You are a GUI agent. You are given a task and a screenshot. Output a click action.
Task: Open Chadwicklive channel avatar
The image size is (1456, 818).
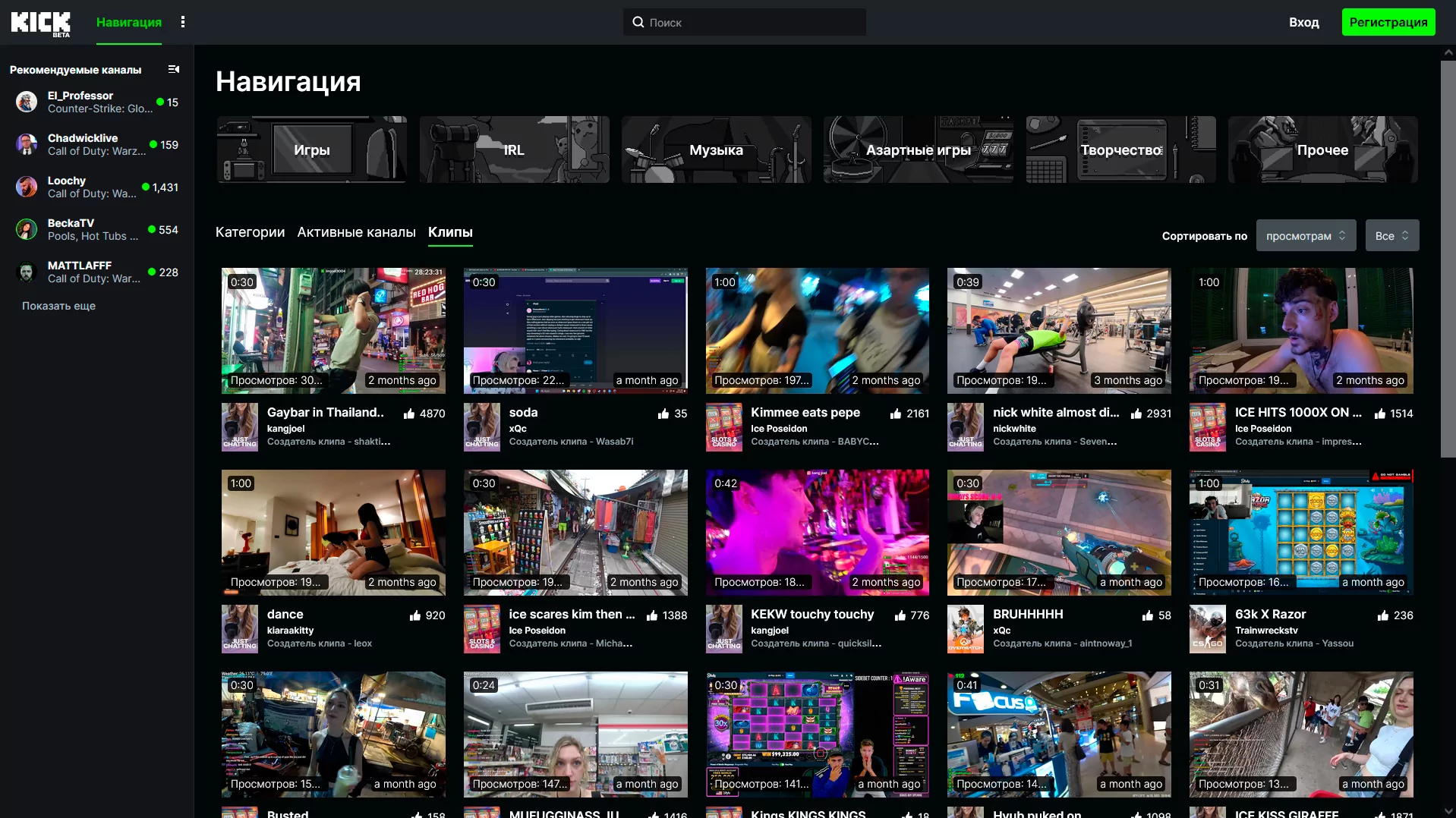pyautogui.click(x=27, y=144)
